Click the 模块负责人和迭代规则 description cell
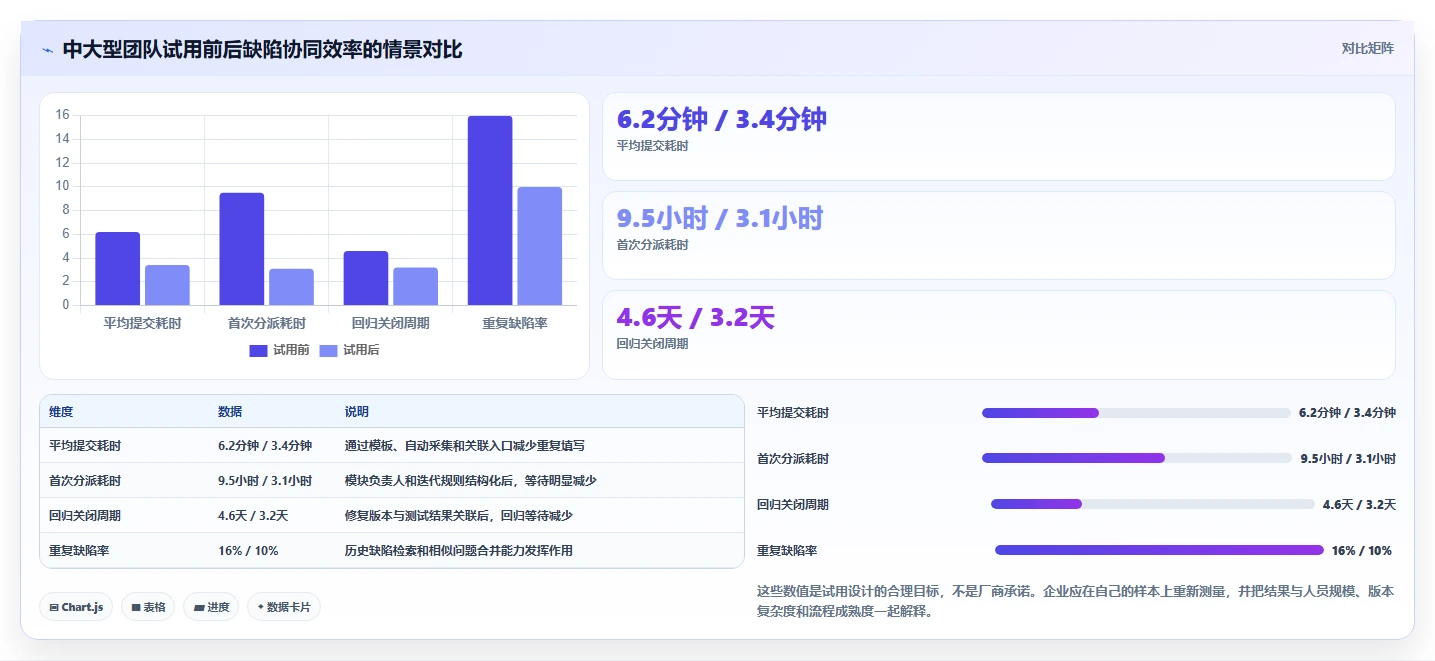This screenshot has width=1435, height=661. pos(471,481)
